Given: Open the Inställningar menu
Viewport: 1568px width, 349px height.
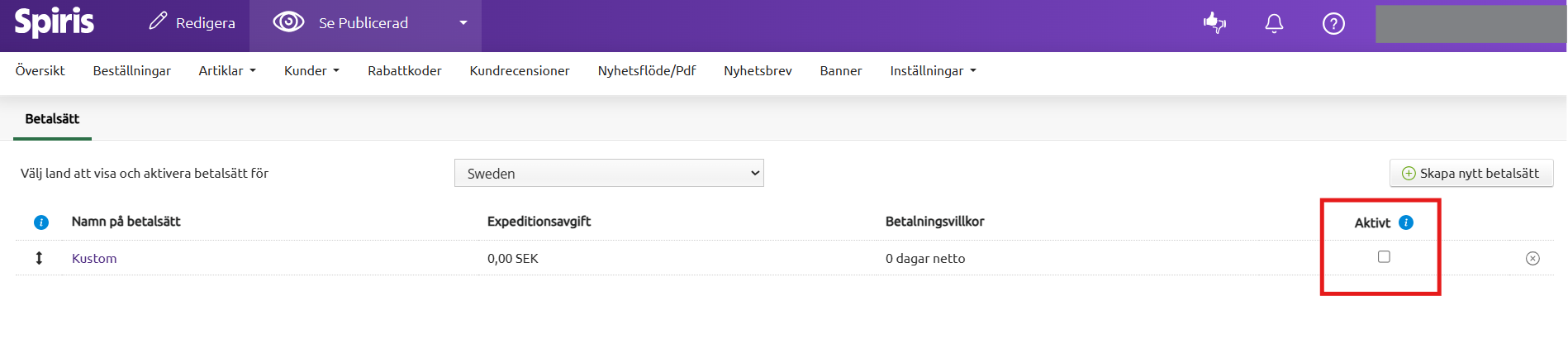Looking at the screenshot, I should pyautogui.click(x=933, y=71).
